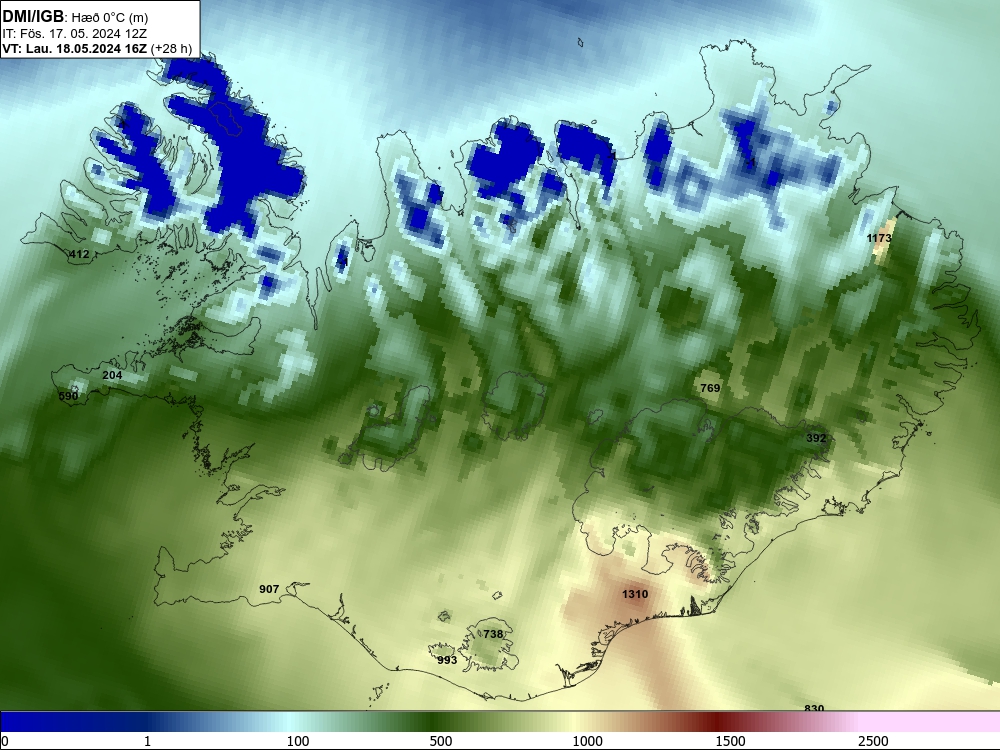Click the 1500 tick label on the color scale

[x=730, y=741]
